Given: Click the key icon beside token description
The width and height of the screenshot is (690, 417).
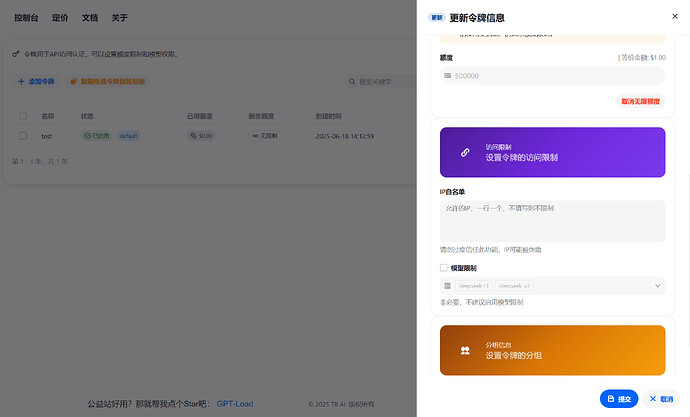Looking at the screenshot, I should click(16, 54).
